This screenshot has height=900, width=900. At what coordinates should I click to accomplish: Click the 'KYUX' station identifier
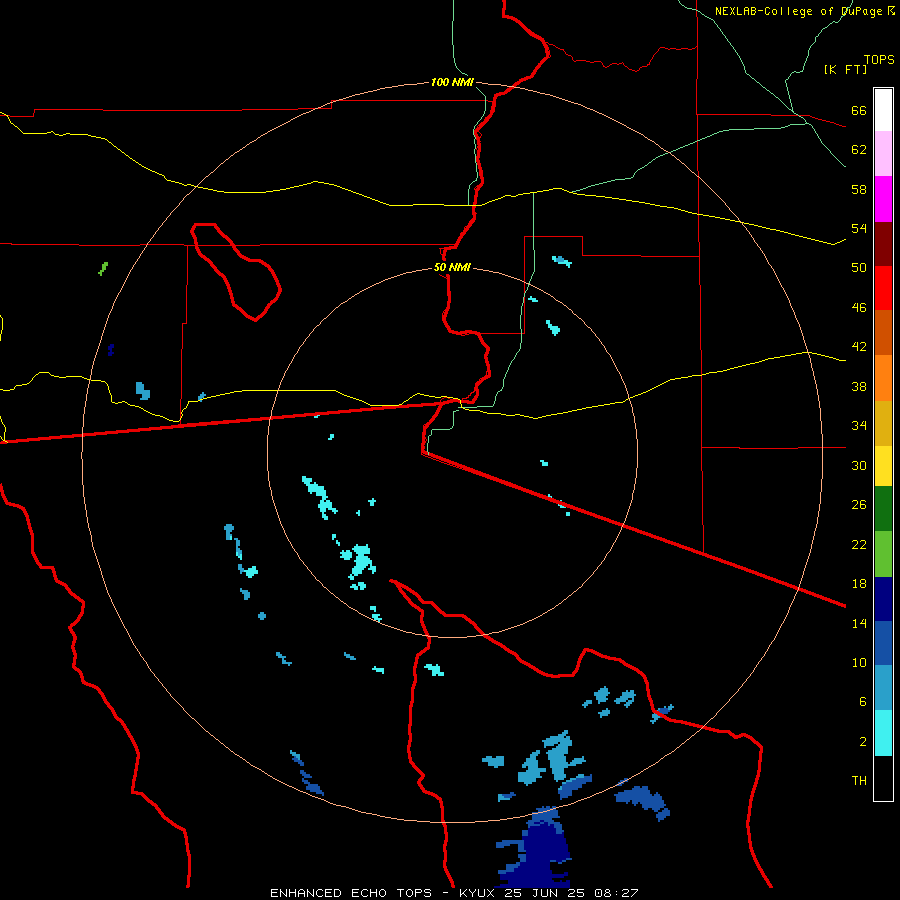(480, 893)
